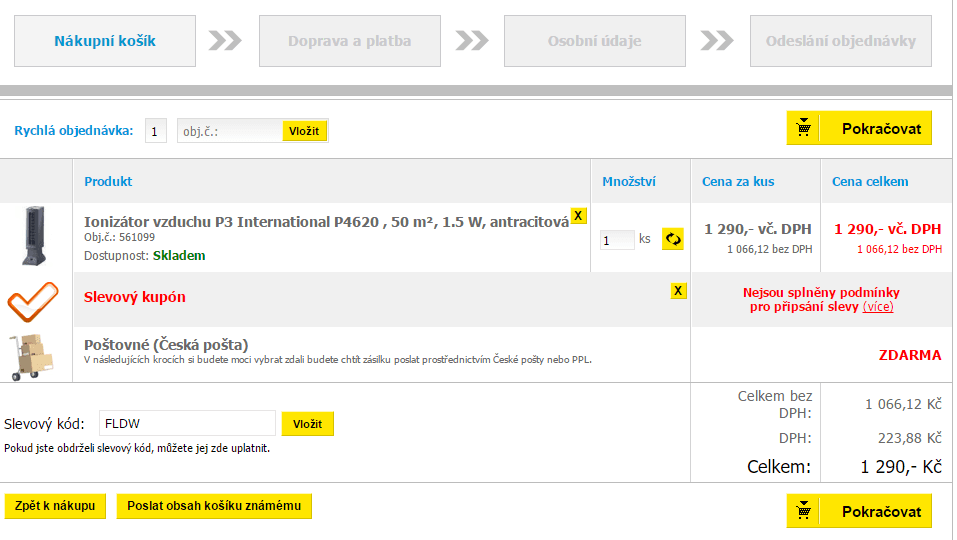Viewport: 957px width, 540px height.
Task: Click the quick order quantity field
Action: (156, 131)
